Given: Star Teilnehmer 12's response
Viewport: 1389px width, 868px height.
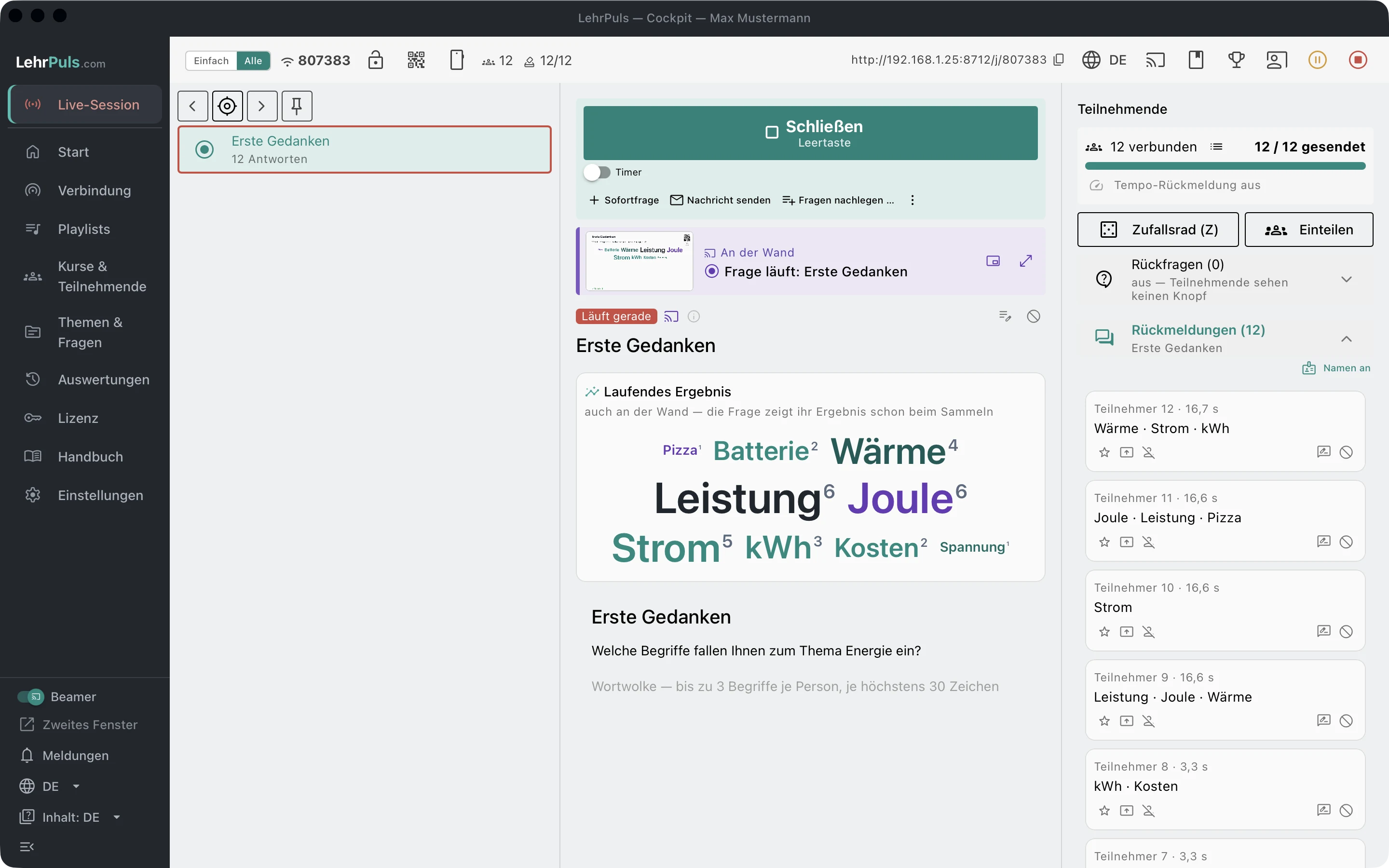Looking at the screenshot, I should (x=1104, y=452).
